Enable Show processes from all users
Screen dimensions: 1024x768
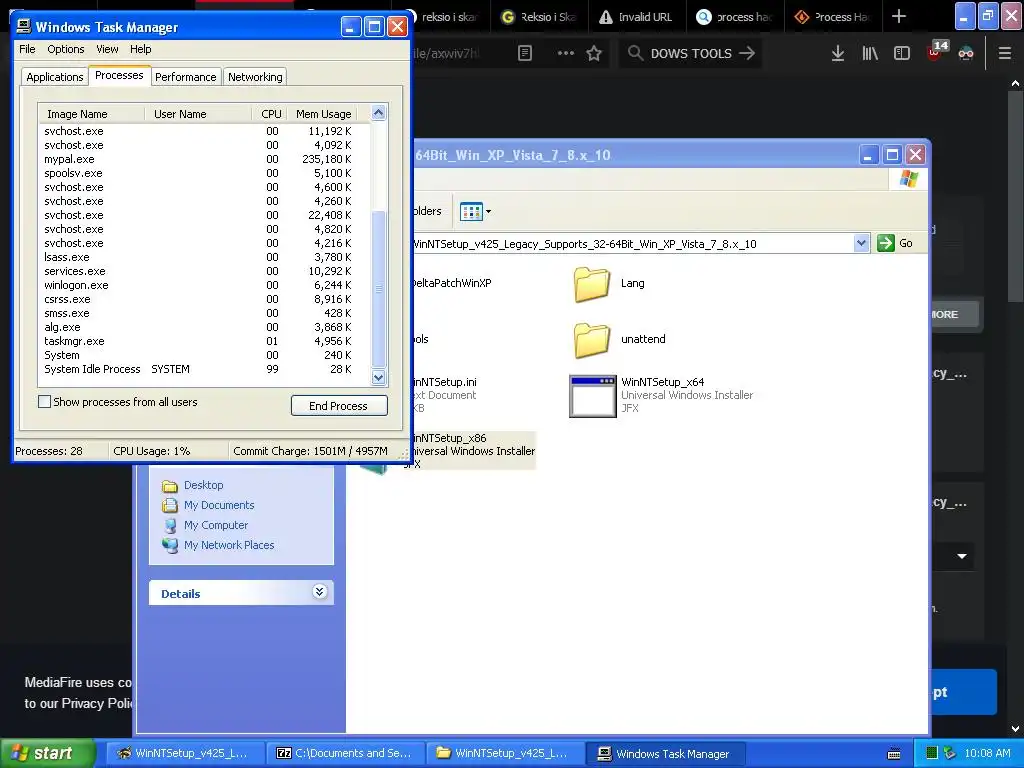pos(44,402)
